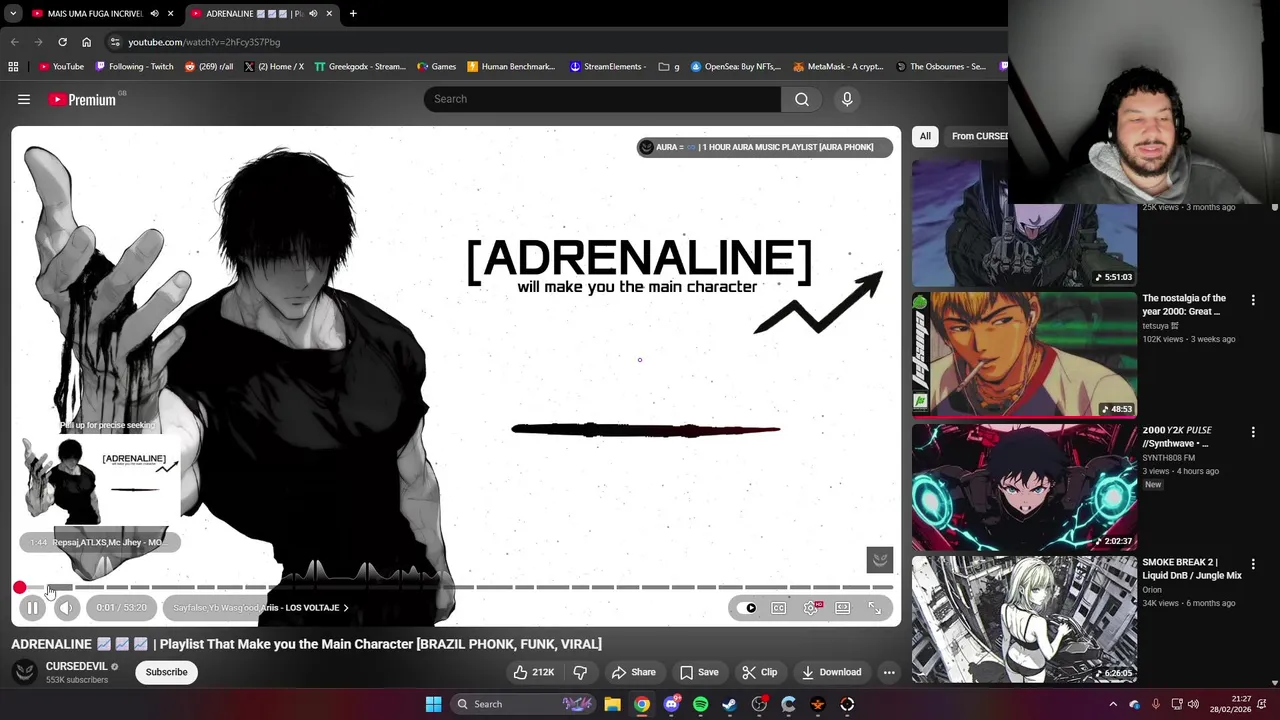Go to browser home page
This screenshot has width=1280, height=720.
[x=86, y=42]
